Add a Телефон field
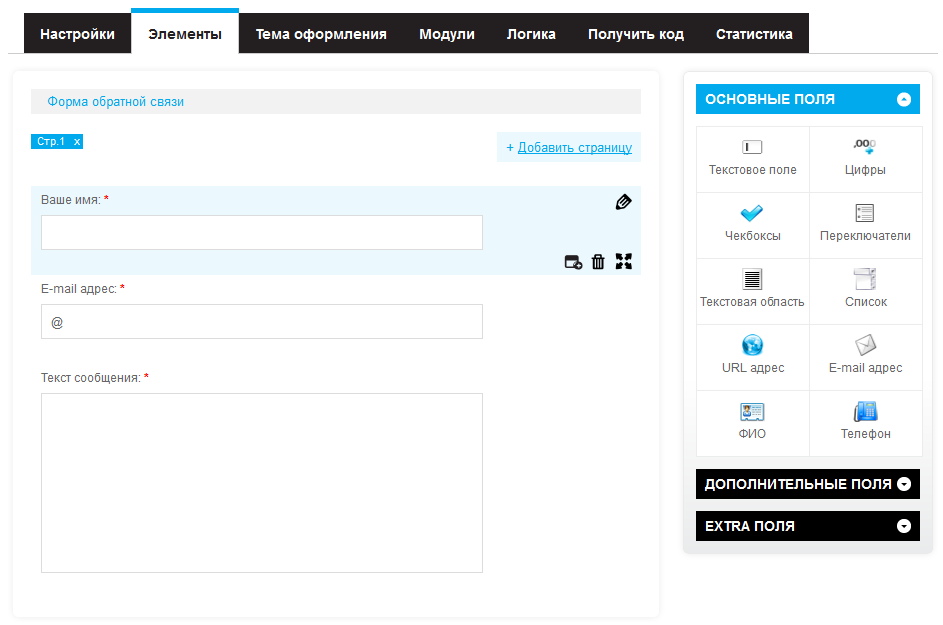Screen dimensions: 943x625 [865, 423]
